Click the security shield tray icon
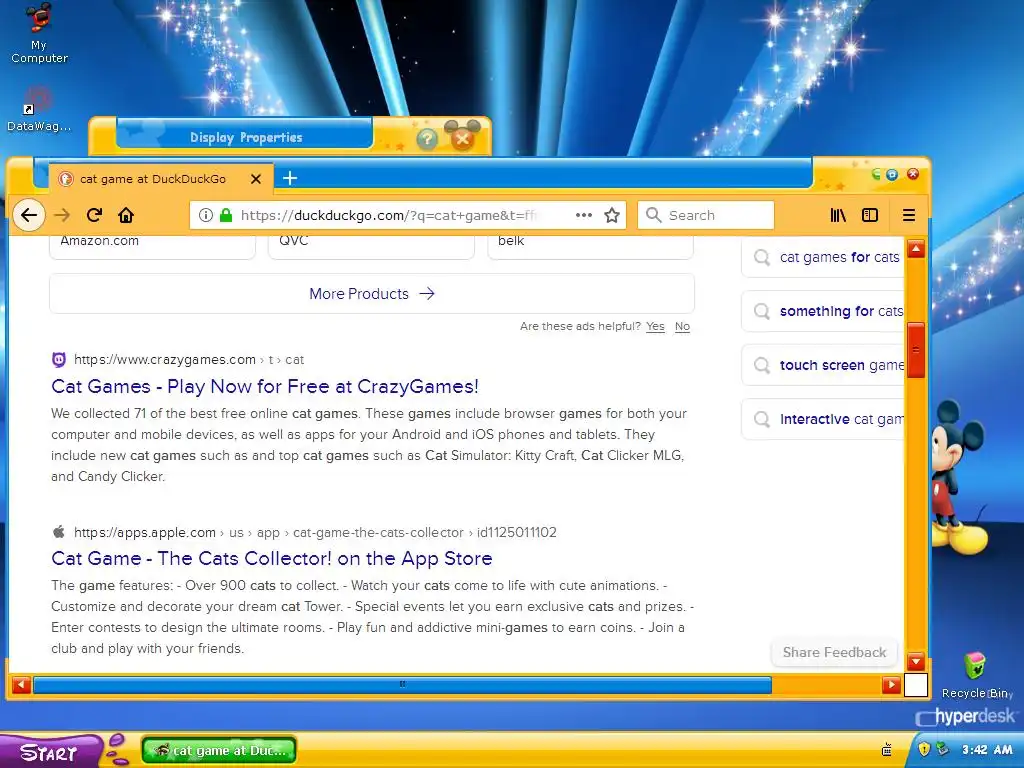This screenshot has width=1024, height=768. pyautogui.click(x=923, y=749)
